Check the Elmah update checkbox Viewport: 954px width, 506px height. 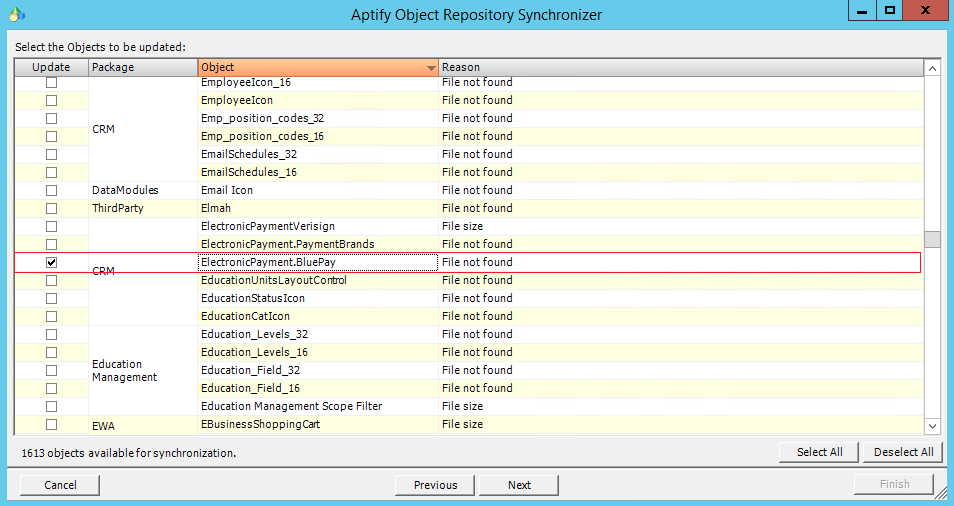[x=52, y=209]
